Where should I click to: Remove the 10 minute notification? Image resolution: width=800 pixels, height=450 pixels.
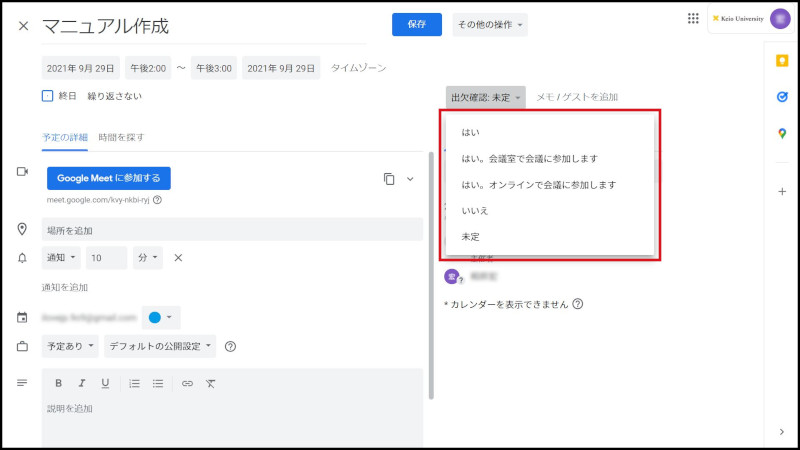(x=178, y=258)
